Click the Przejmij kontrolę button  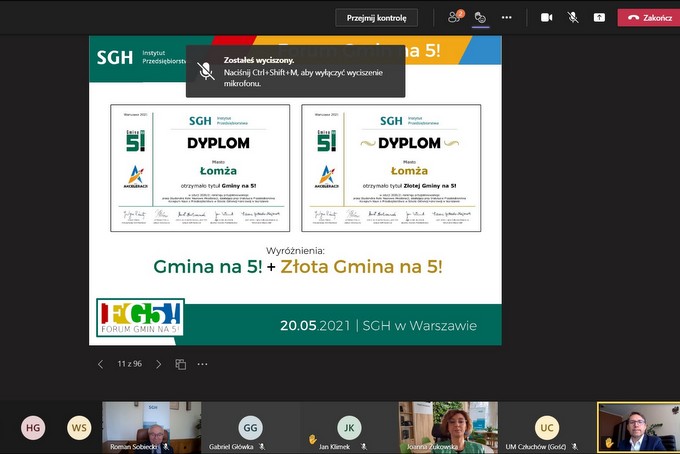tap(376, 18)
